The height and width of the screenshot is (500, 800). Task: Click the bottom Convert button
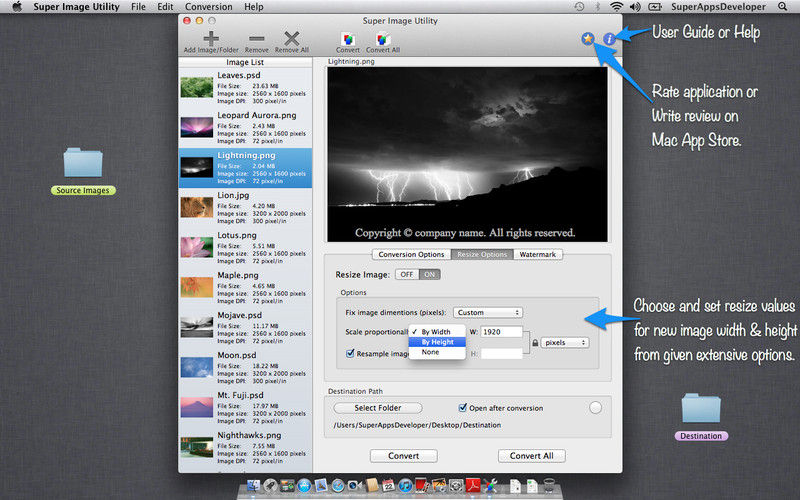(x=404, y=456)
